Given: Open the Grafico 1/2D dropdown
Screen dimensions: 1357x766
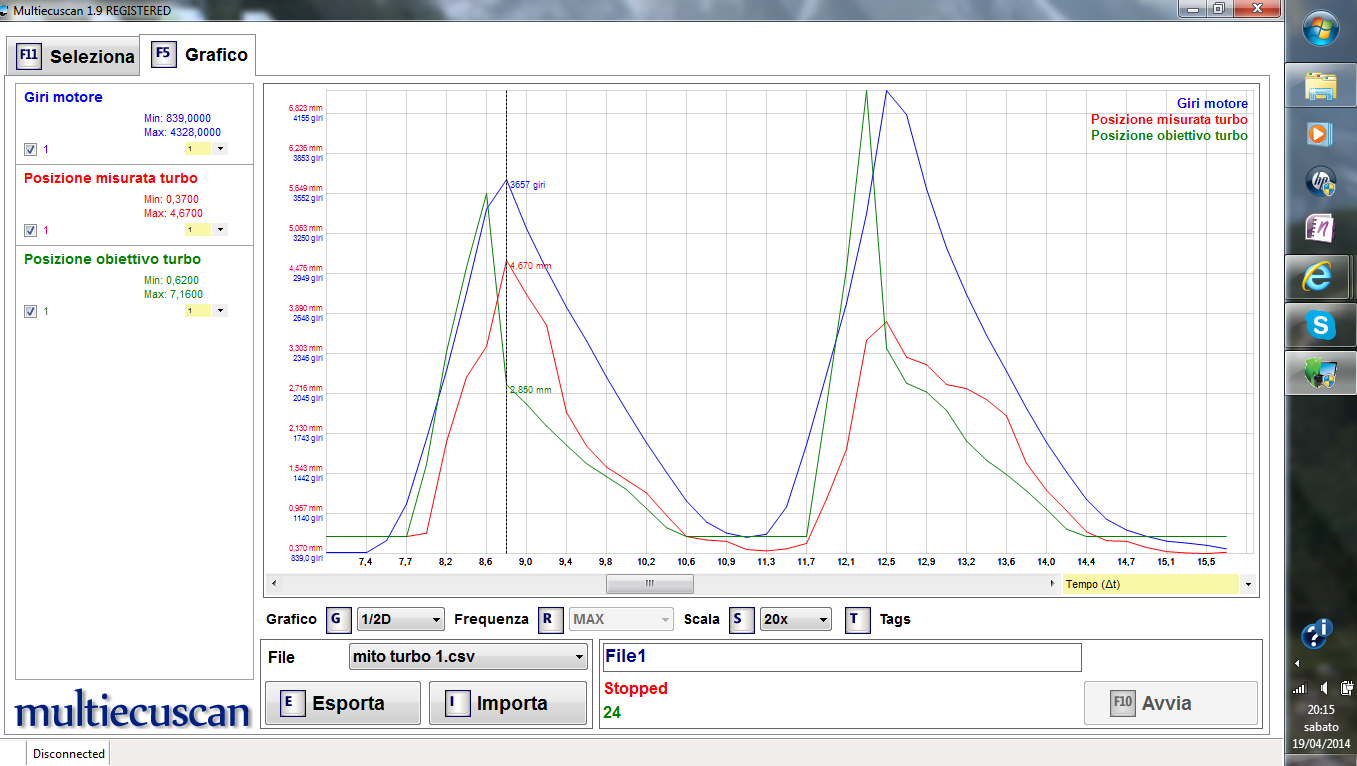Looking at the screenshot, I should point(400,620).
